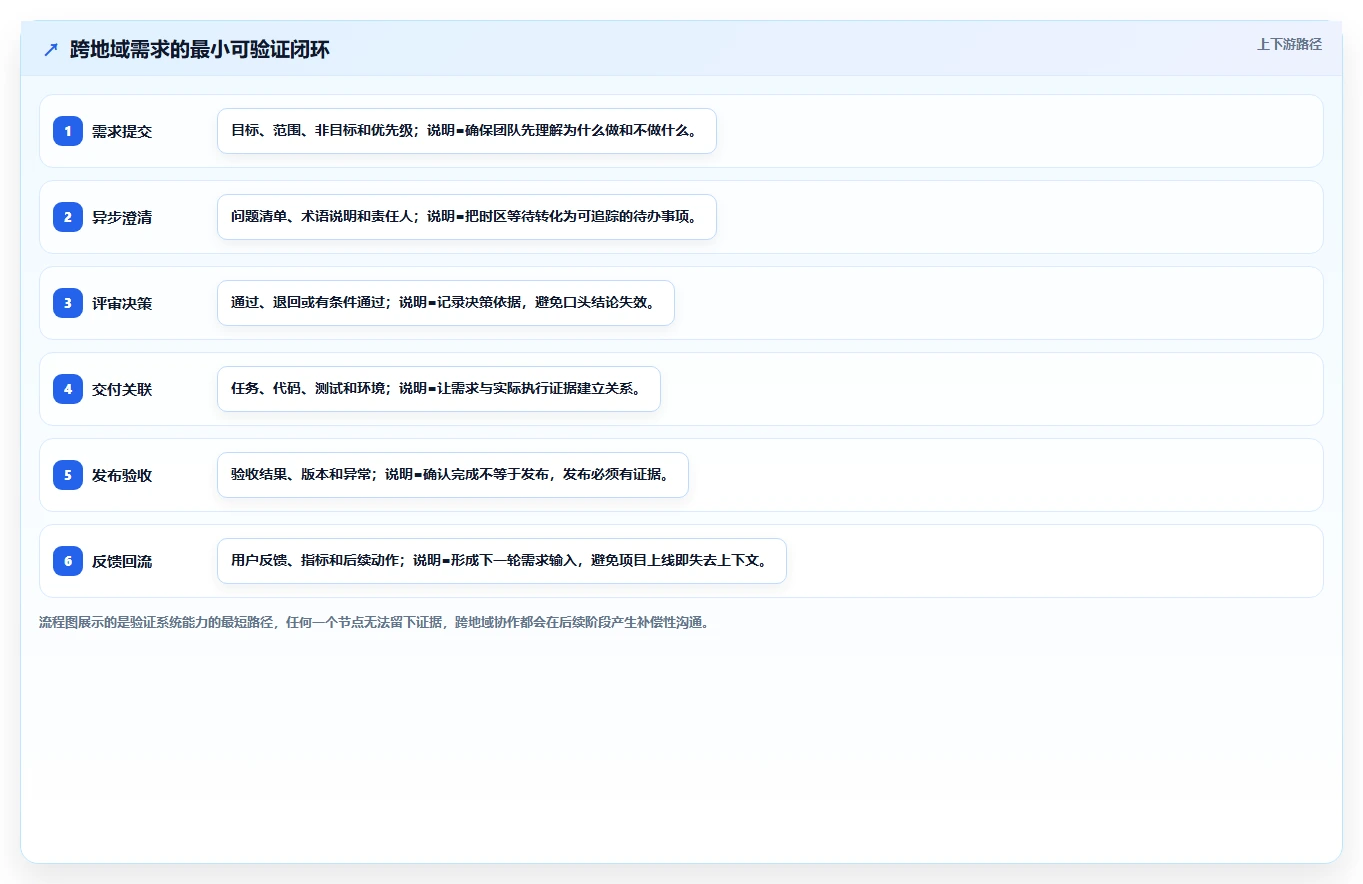Open the description box starting 通过、退回或有条件通过

[x=446, y=303]
